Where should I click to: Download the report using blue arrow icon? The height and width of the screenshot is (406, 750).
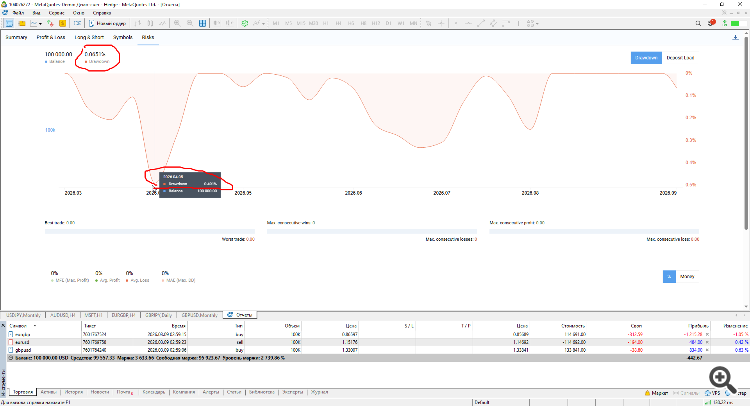(735, 37)
